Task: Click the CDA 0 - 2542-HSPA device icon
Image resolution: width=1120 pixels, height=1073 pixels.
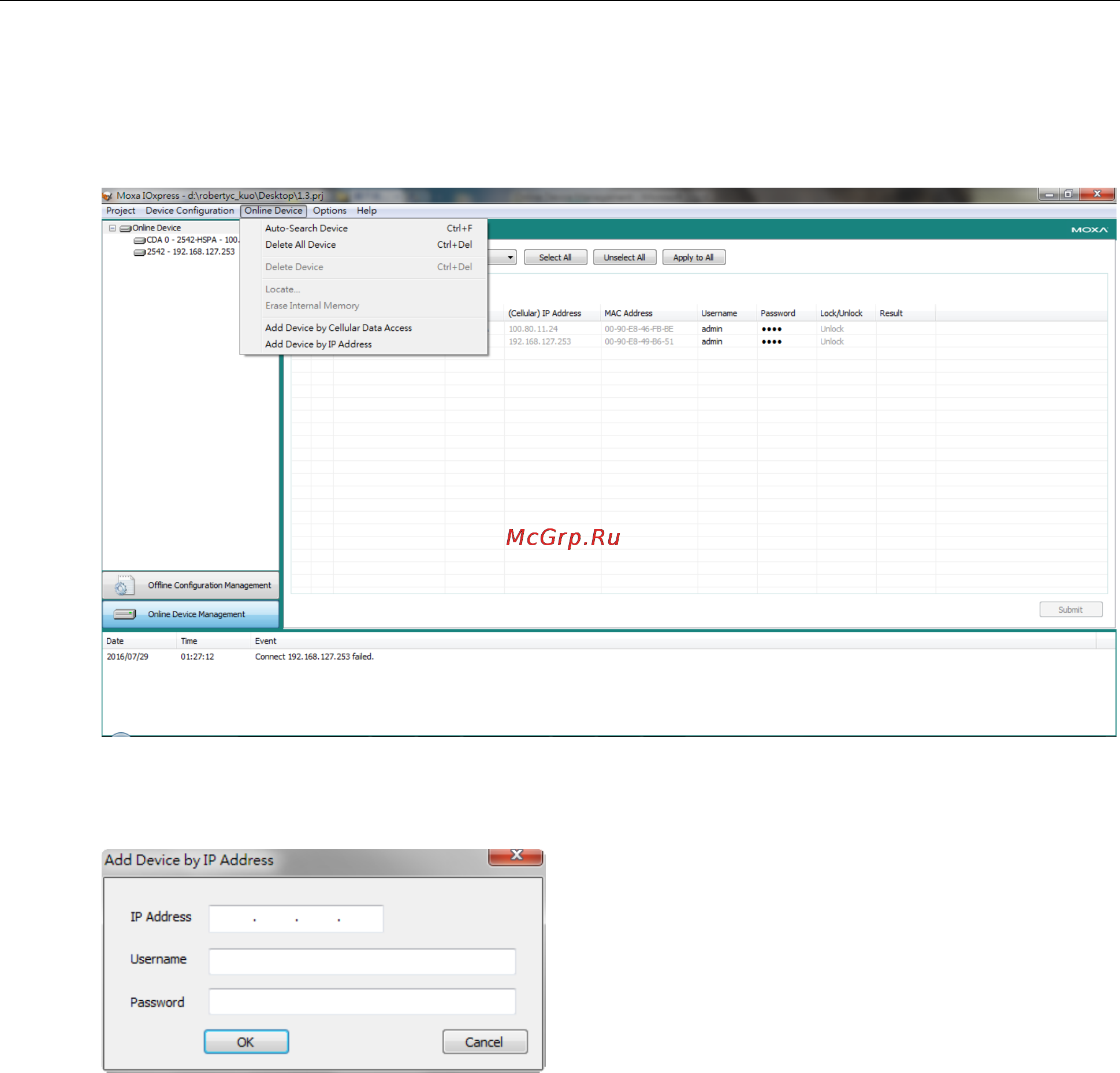Action: [139, 240]
